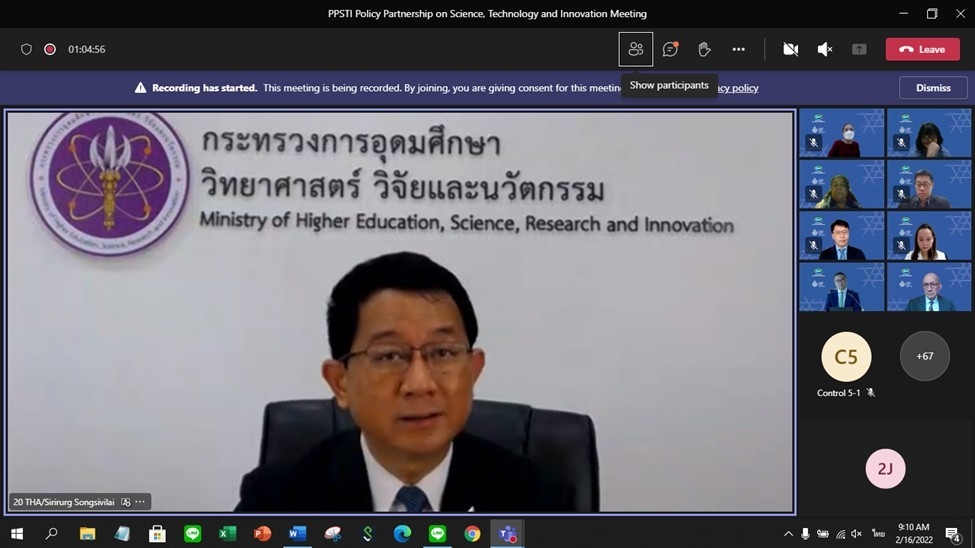Expand the +67 additional participants
The image size is (975, 548).
click(924, 356)
